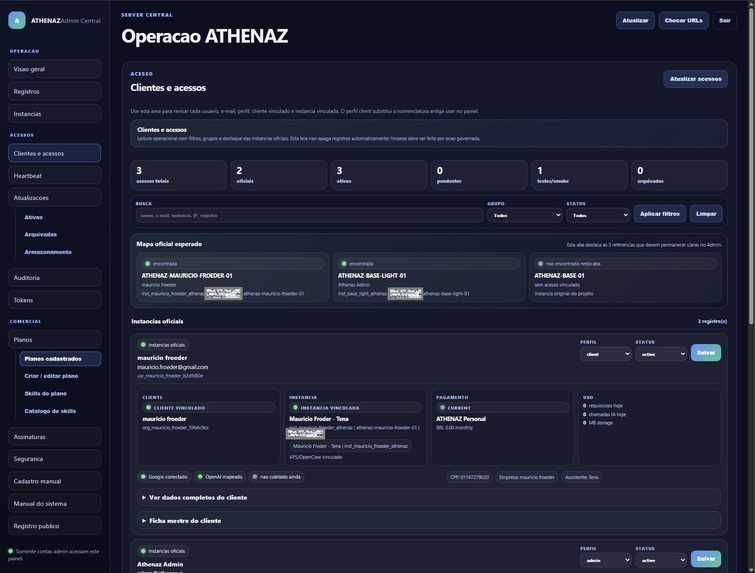
Task: Click mauricio.froeder@gmail.com email text
Action: point(172,367)
